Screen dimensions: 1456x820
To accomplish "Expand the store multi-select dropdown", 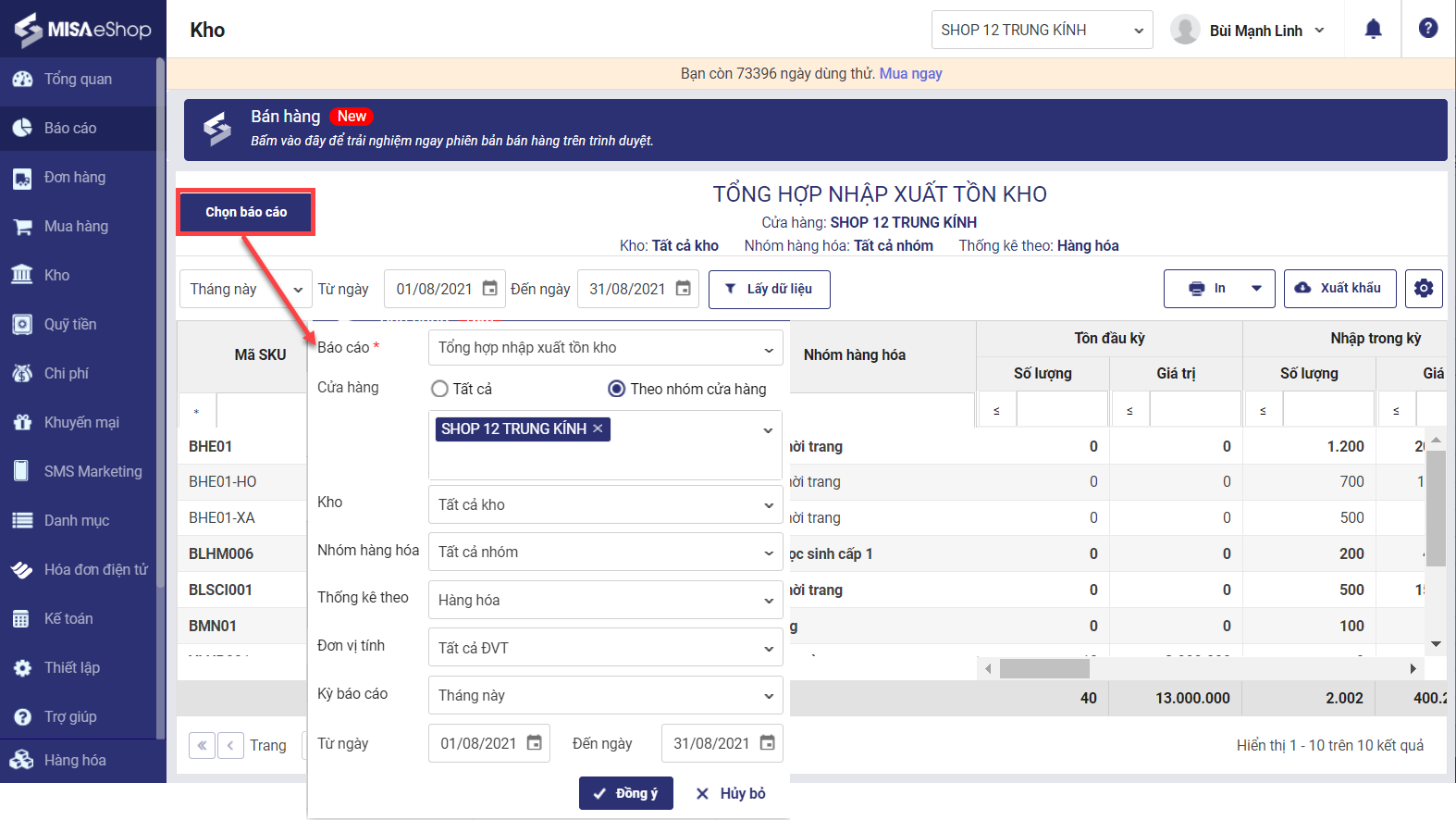I will (x=768, y=430).
